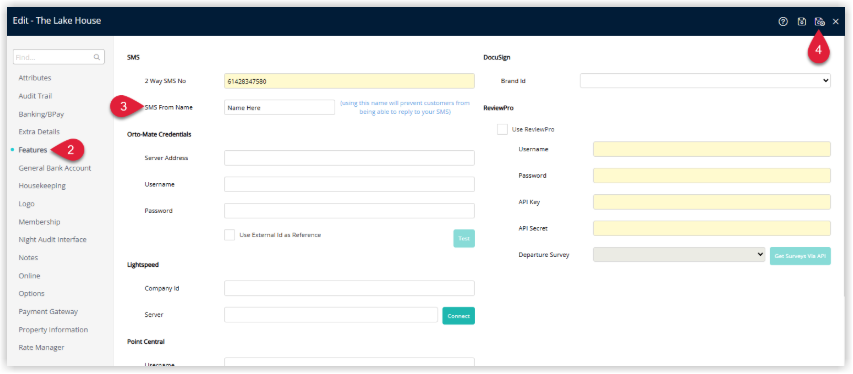853x374 pixels.
Task: Open the DocuSign Brand Id dropdown
Action: (x=705, y=81)
